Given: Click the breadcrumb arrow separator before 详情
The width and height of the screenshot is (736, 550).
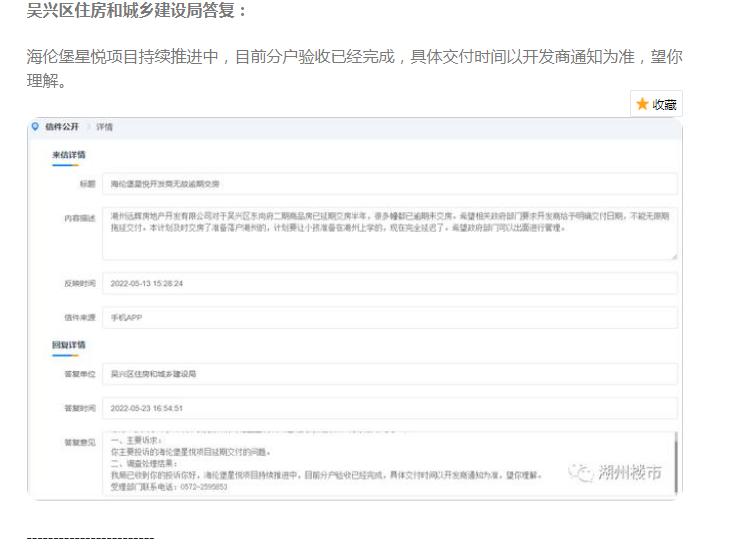Looking at the screenshot, I should 88,127.
